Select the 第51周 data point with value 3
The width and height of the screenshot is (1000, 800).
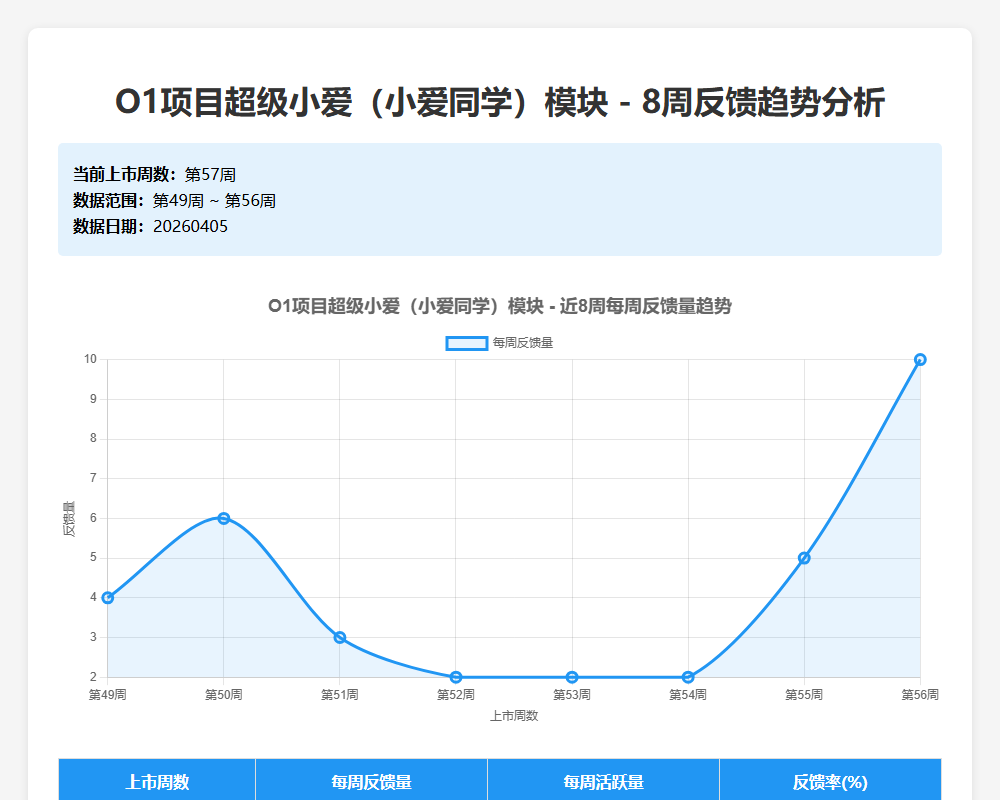tap(340, 637)
